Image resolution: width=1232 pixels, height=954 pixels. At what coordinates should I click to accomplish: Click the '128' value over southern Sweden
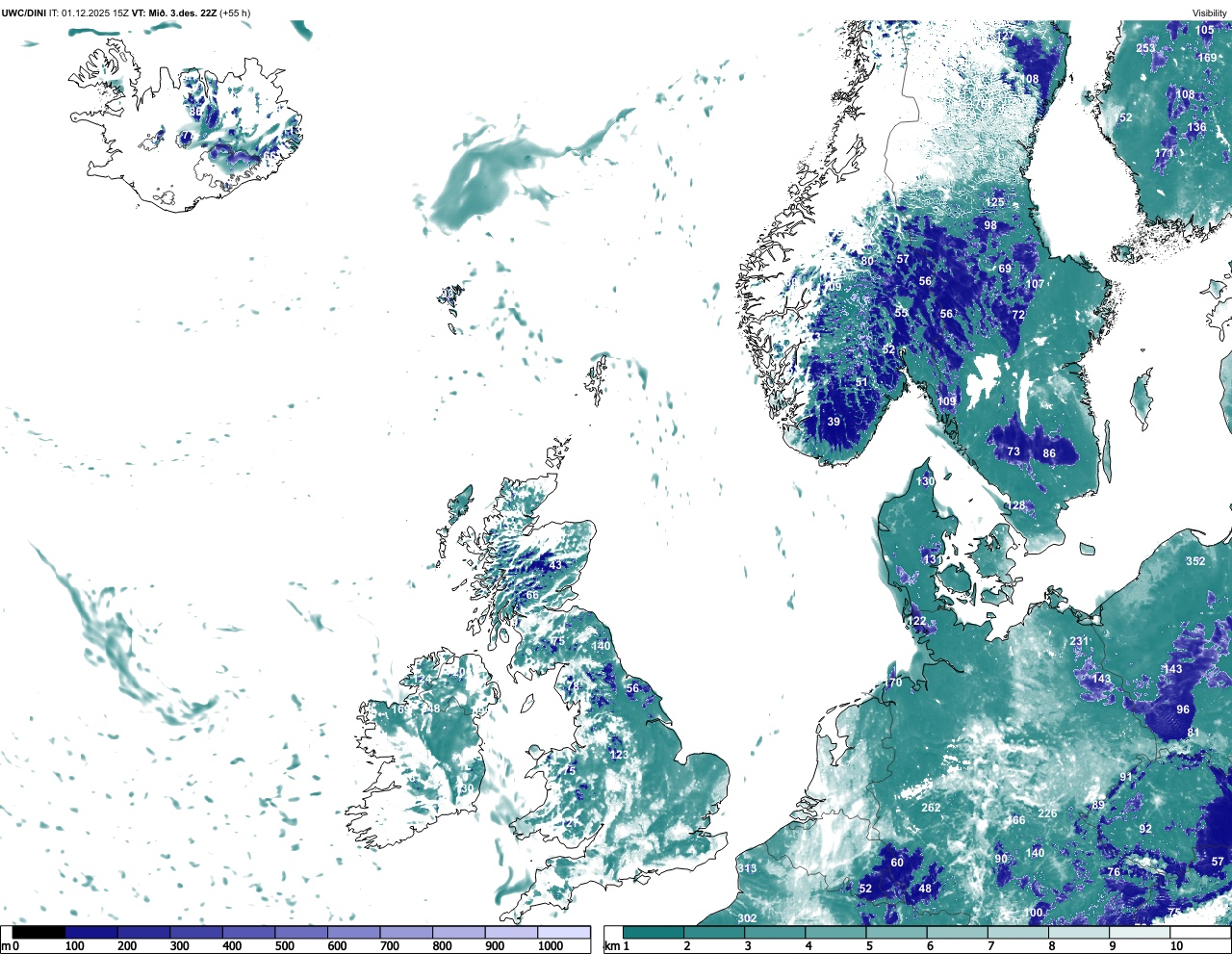(x=1016, y=505)
